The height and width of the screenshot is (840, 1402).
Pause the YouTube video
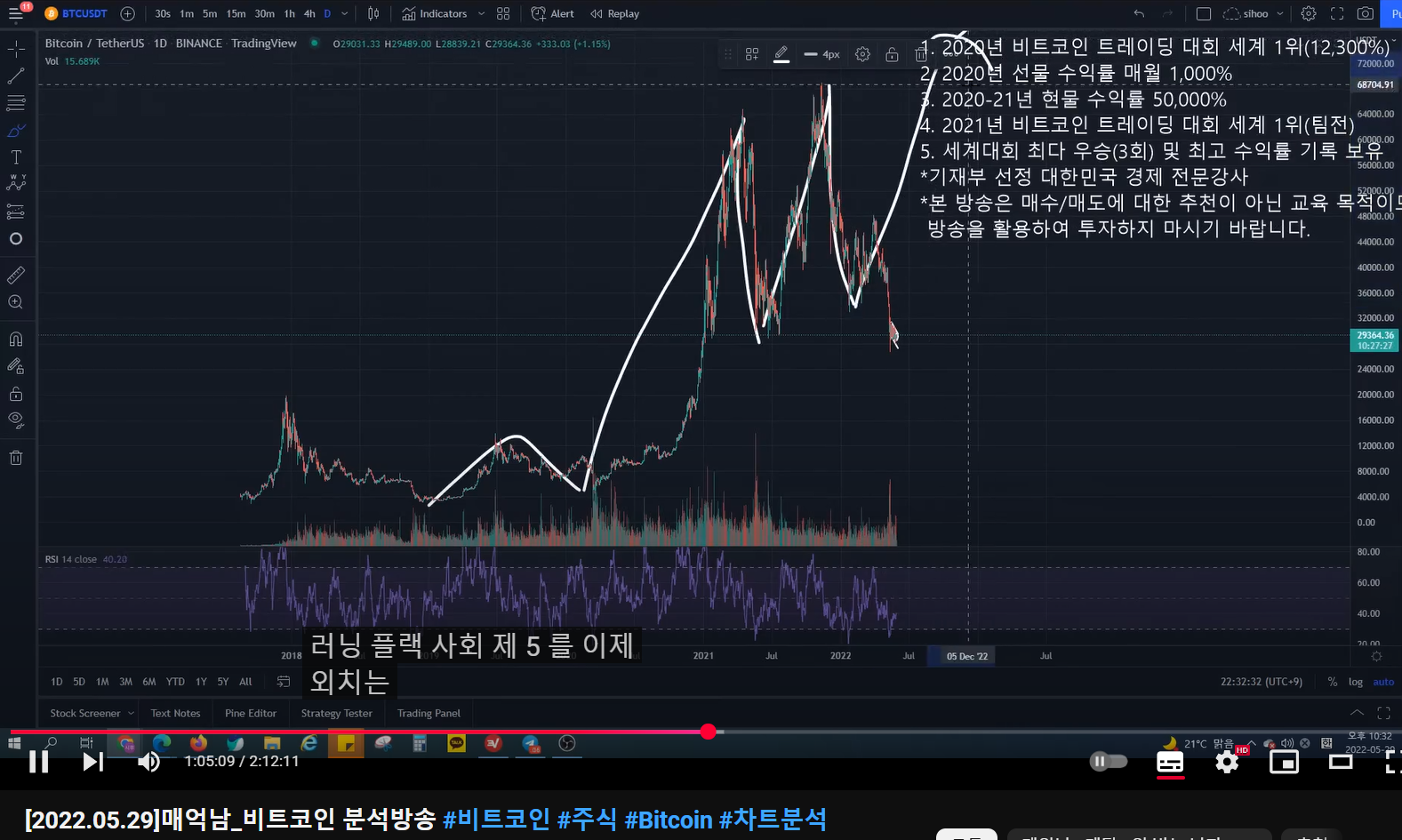38,762
